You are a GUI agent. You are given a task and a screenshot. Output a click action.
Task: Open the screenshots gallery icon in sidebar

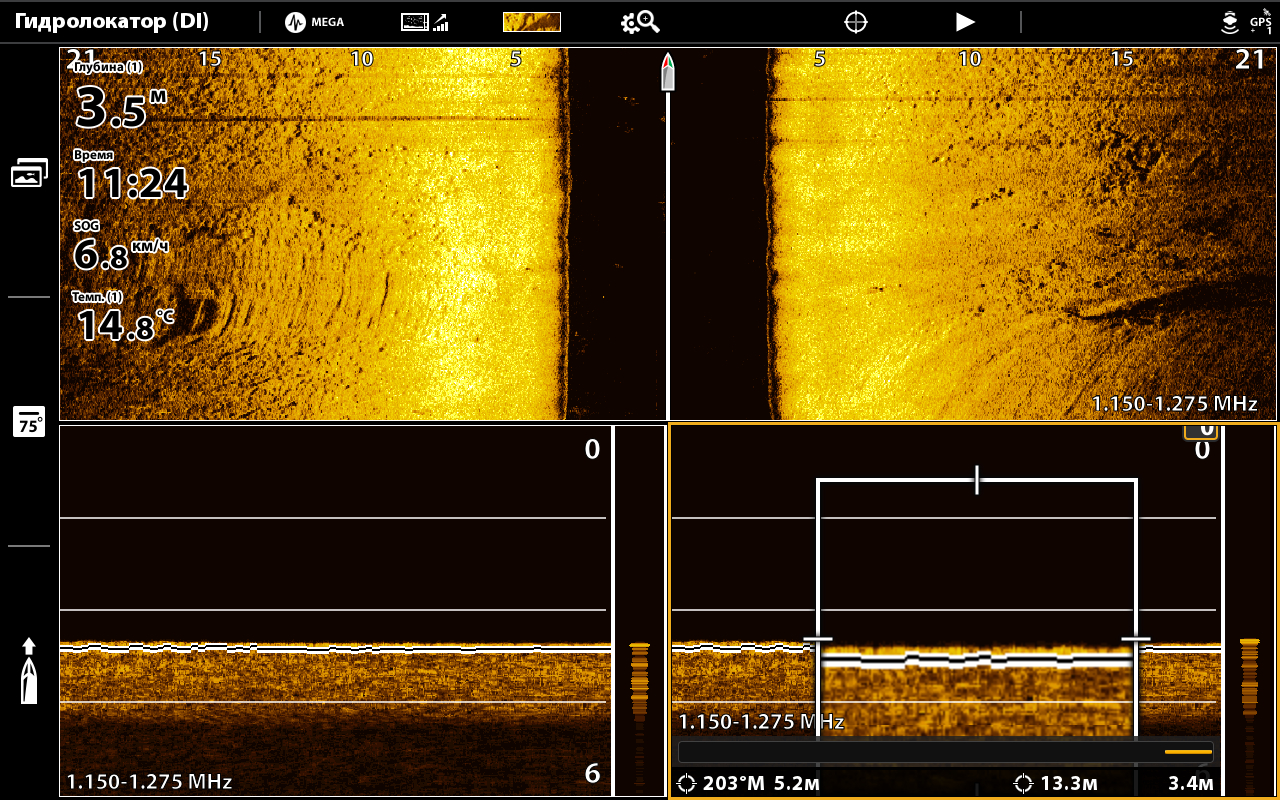(29, 173)
